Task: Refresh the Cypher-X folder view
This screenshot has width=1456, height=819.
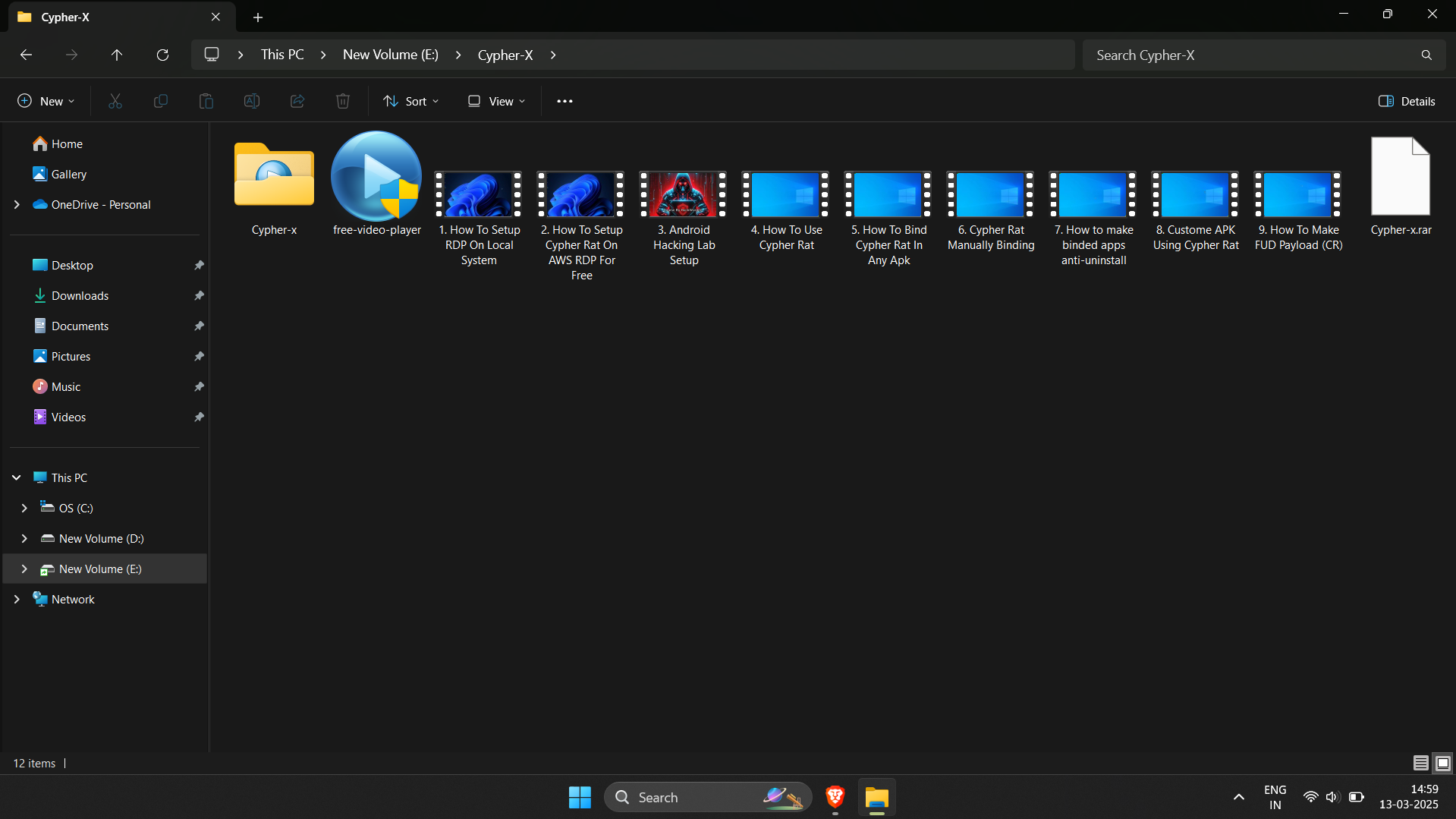Action: click(x=162, y=55)
